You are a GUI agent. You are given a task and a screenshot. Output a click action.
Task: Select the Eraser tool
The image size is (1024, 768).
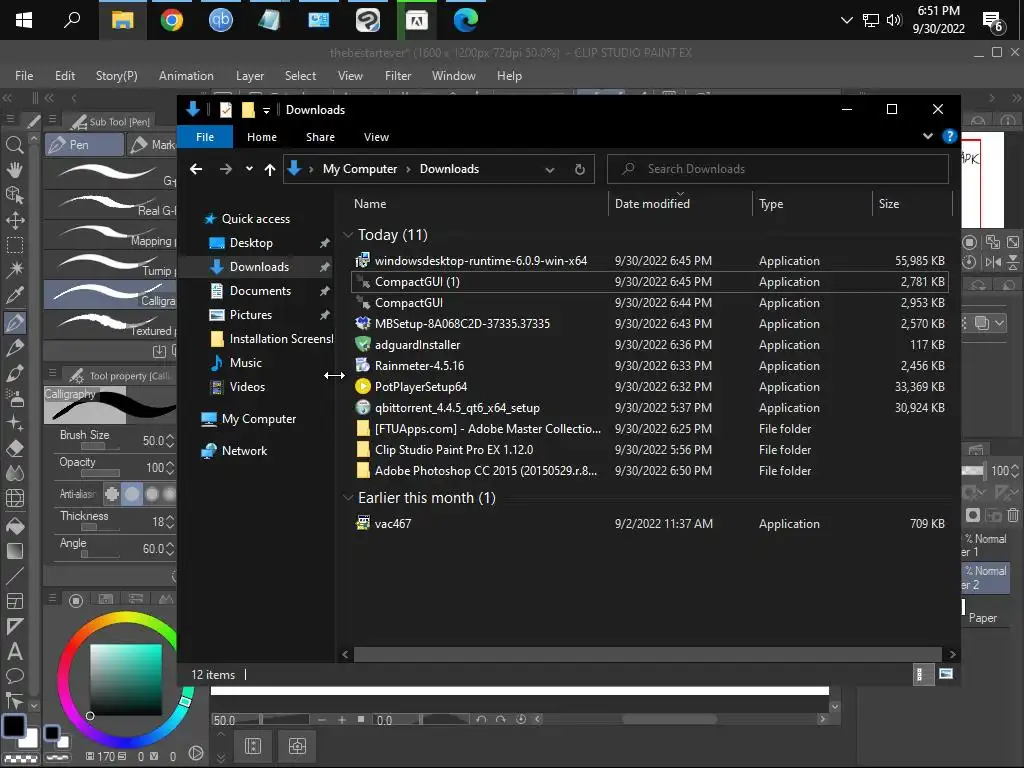point(14,449)
